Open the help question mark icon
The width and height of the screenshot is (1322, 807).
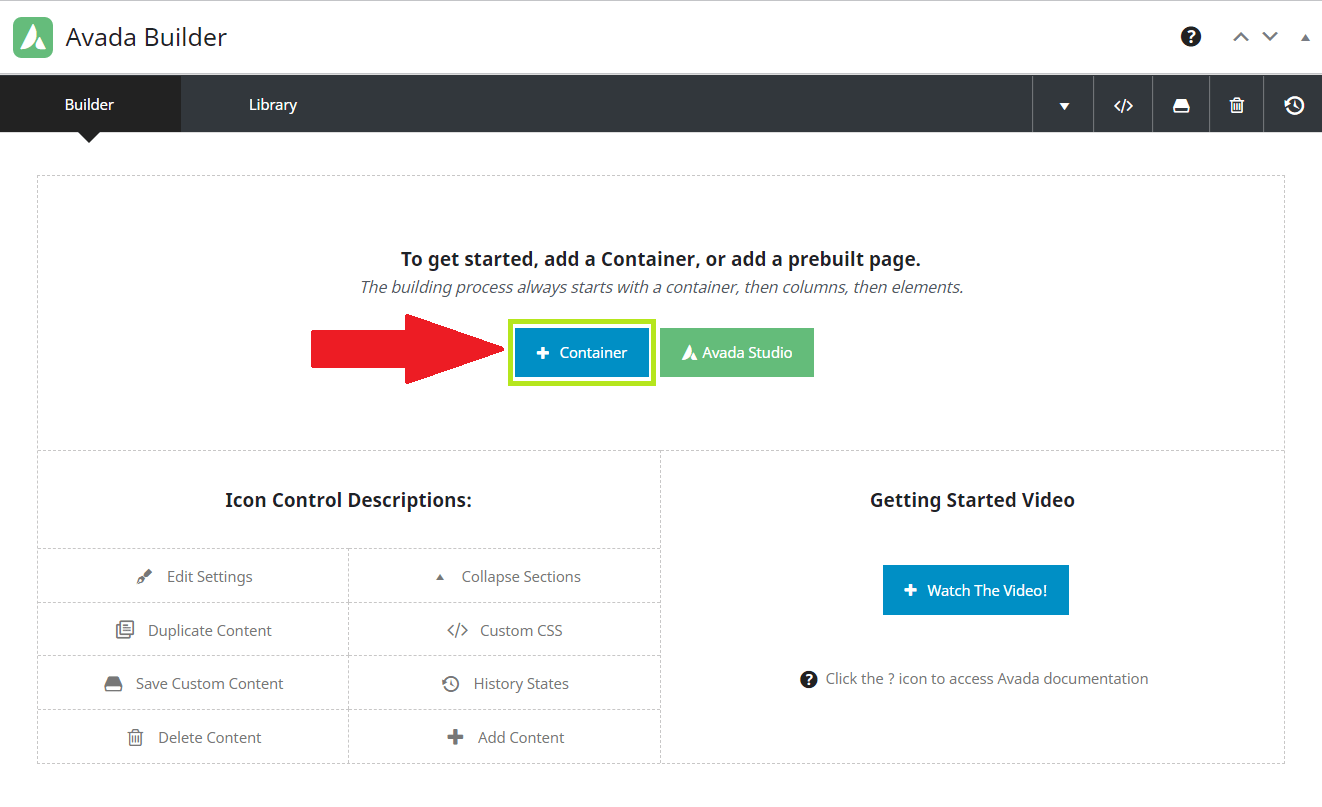pyautogui.click(x=1190, y=37)
